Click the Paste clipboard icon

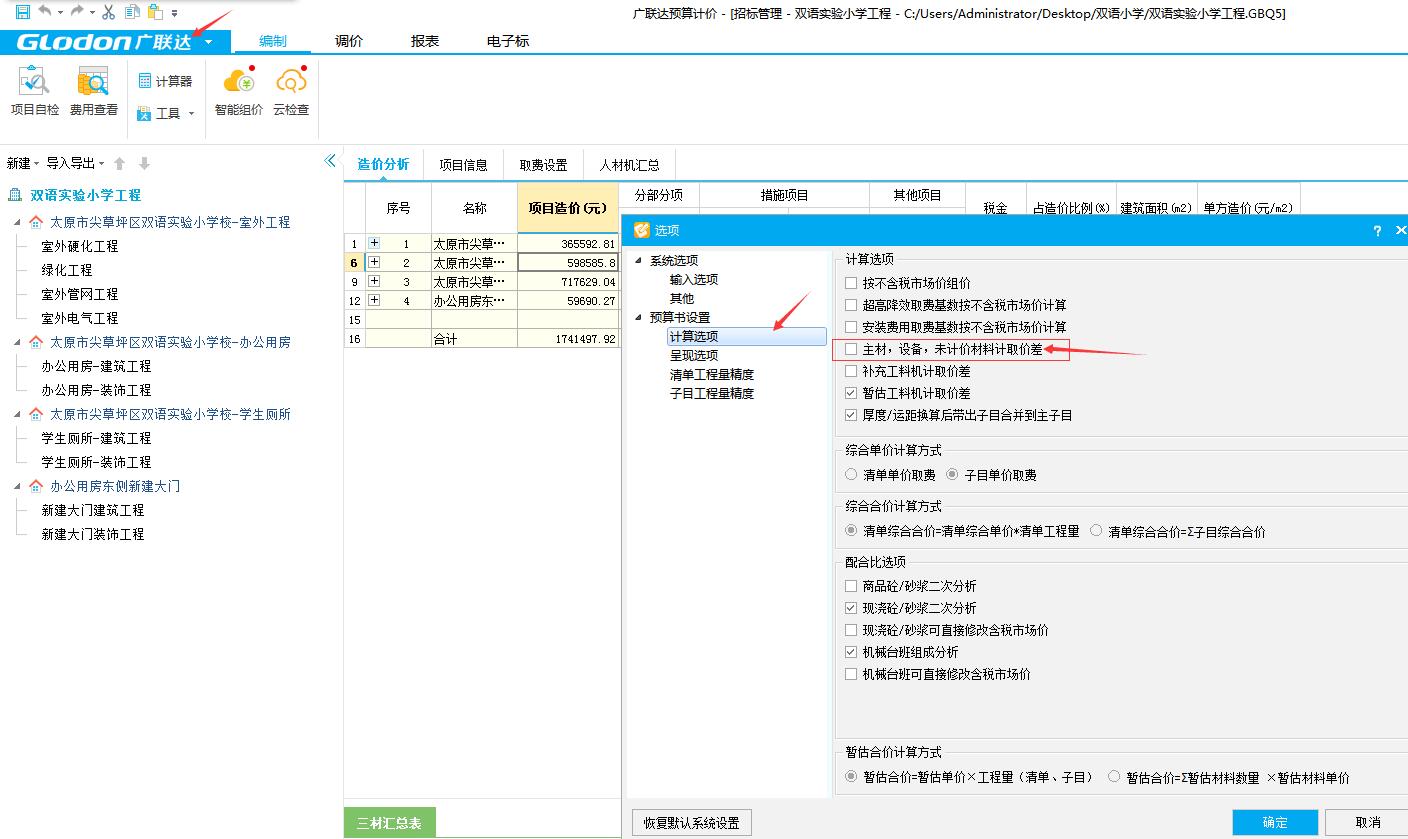tap(155, 12)
